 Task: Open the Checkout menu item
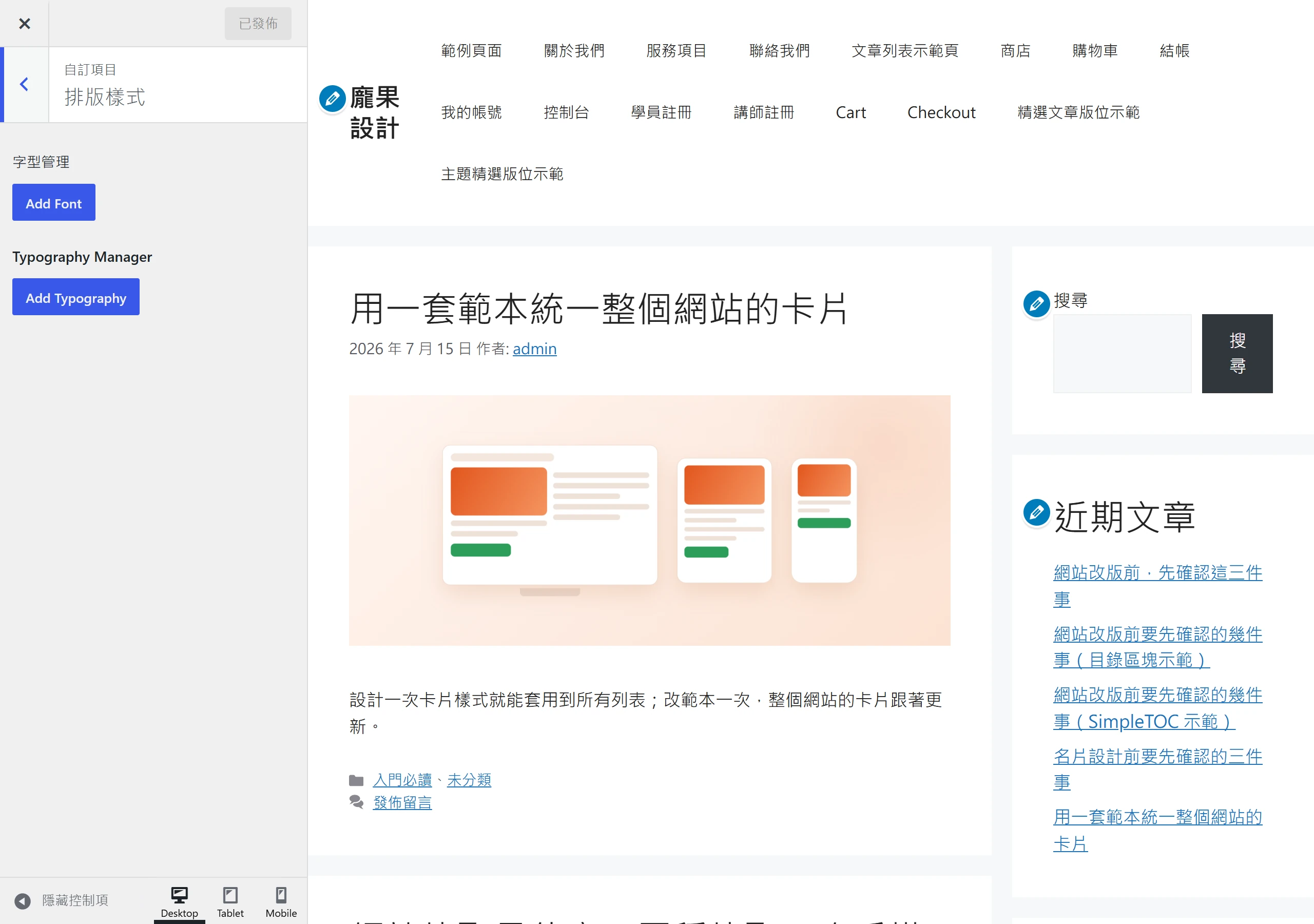point(941,112)
